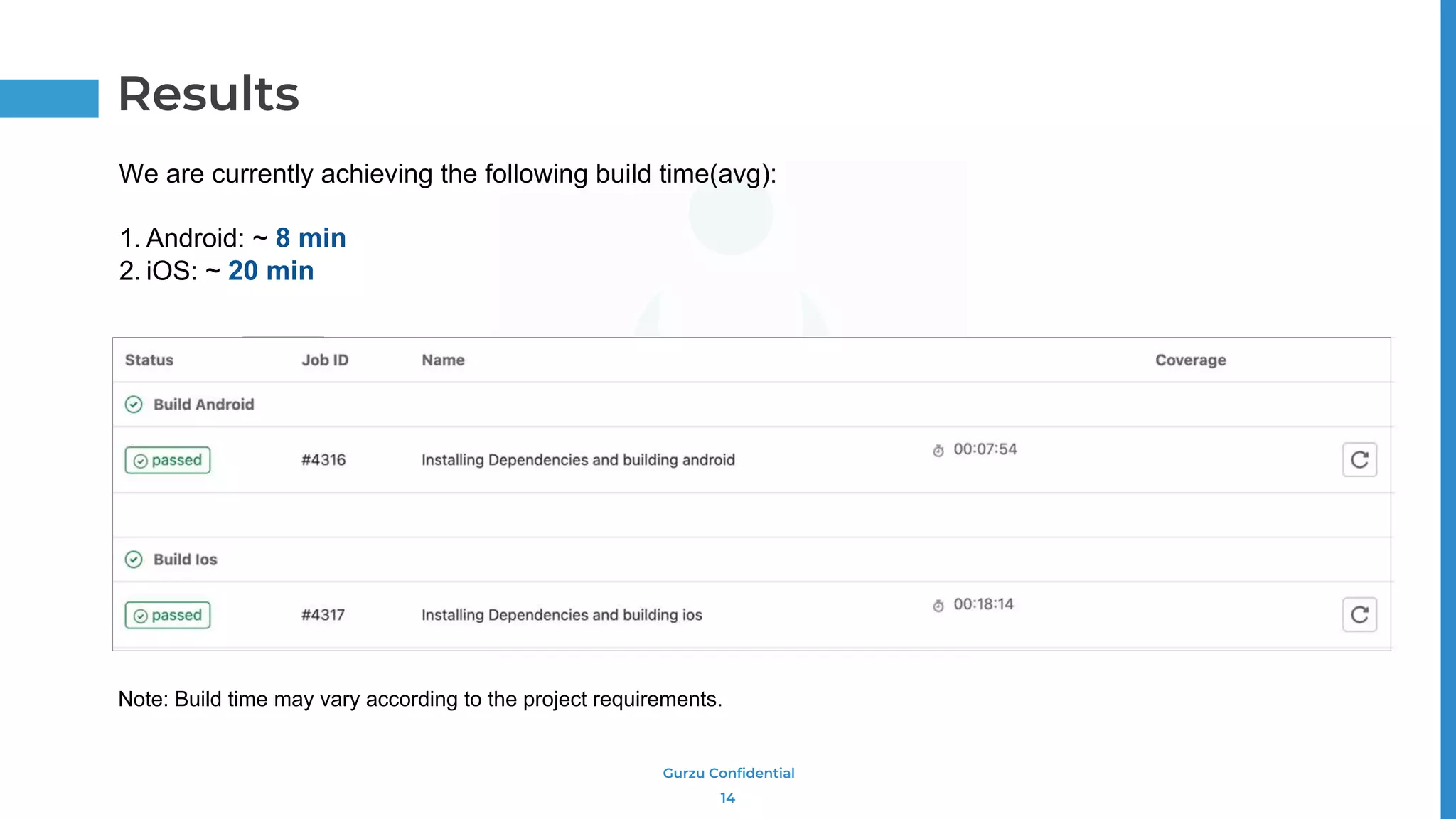Click the passed badge for job #4316

pyautogui.click(x=168, y=460)
